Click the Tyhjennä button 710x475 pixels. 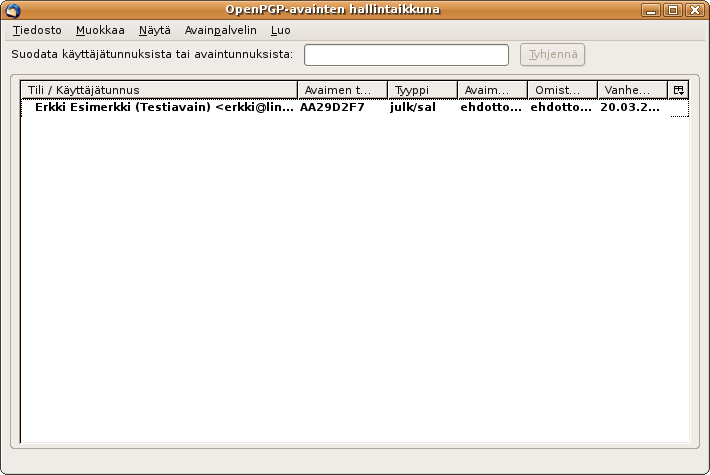(x=552, y=54)
